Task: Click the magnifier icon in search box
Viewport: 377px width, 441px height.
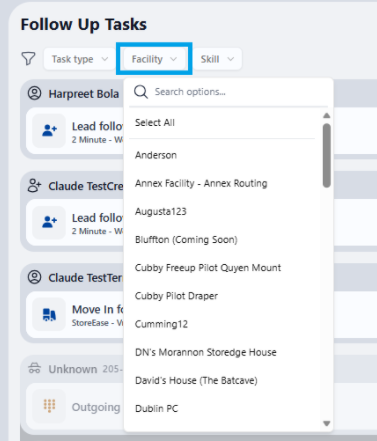Action: click(141, 92)
